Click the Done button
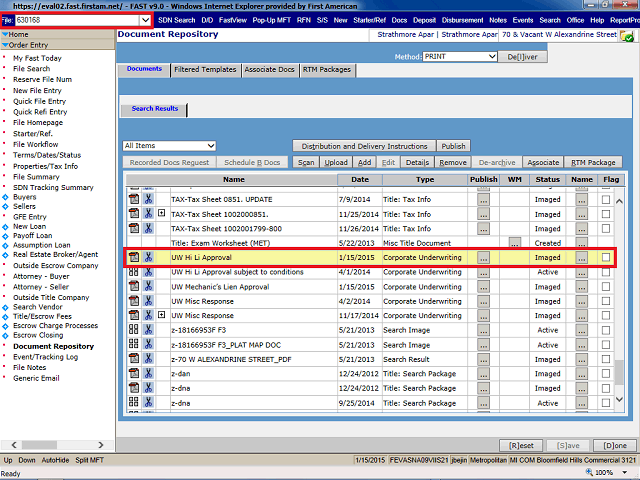Image resolution: width=640 pixels, height=480 pixels. click(615, 445)
